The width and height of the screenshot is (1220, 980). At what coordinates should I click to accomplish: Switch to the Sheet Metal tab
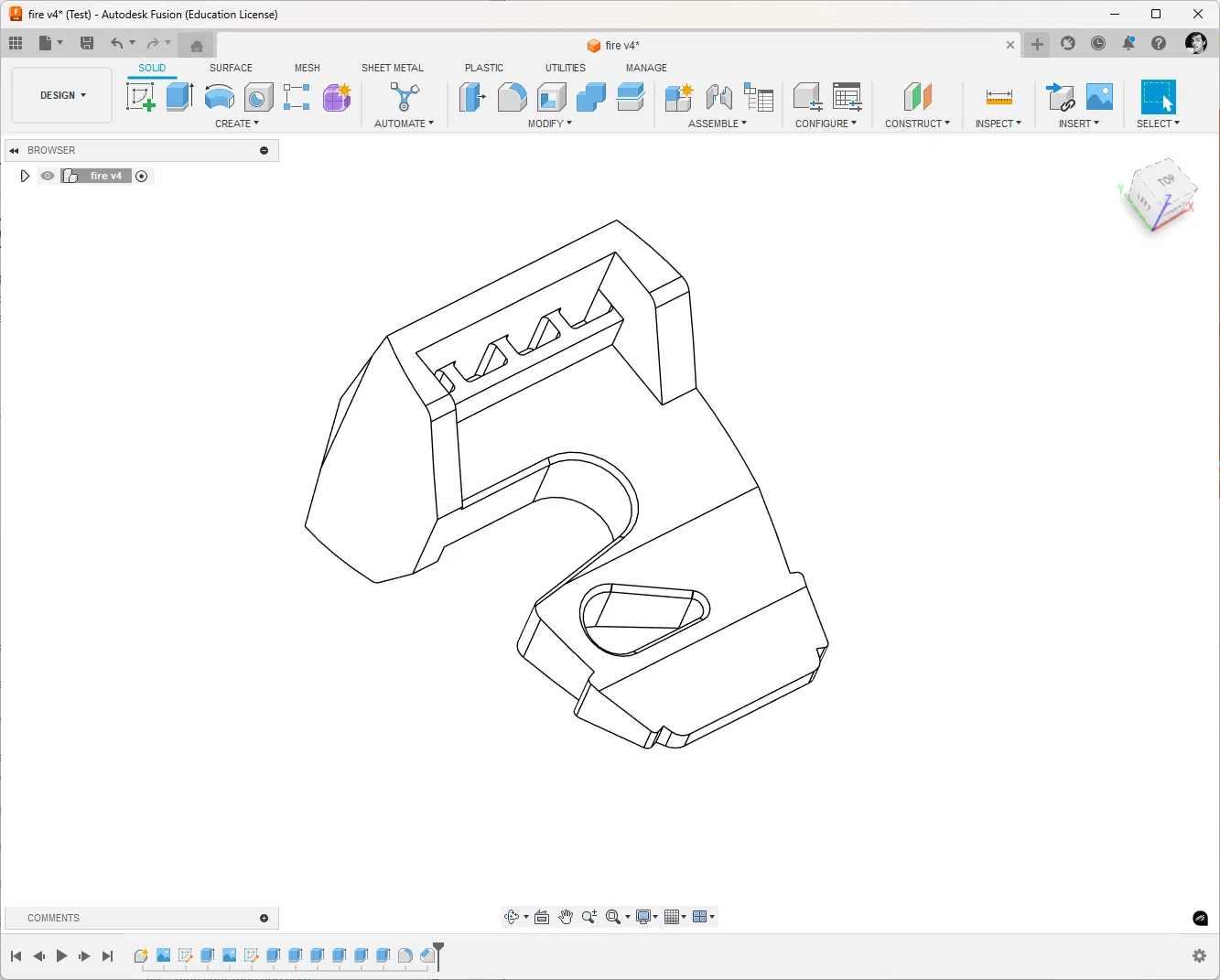pos(393,68)
